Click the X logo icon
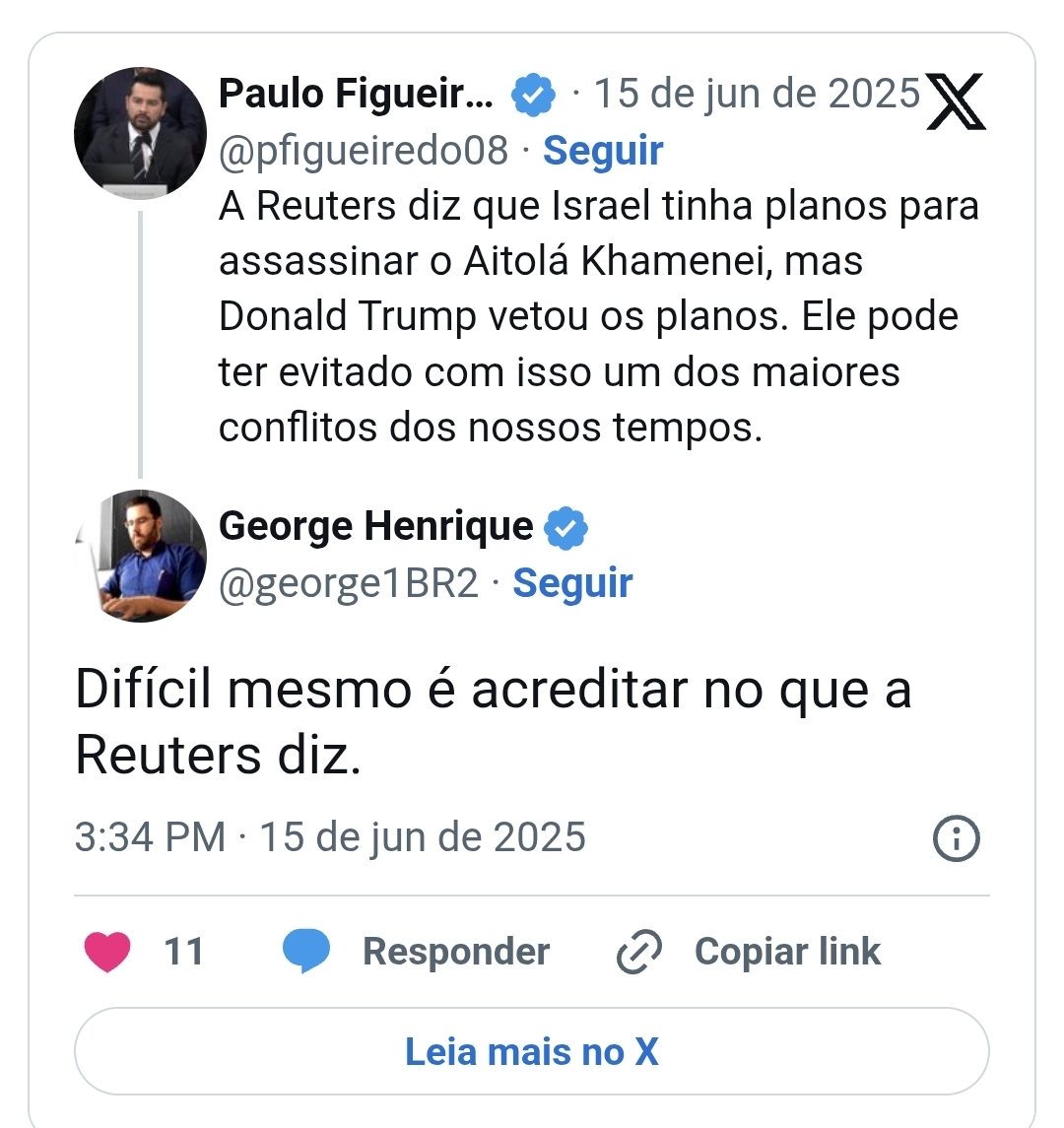Screen dimensions: 1064x1128 coord(956,101)
